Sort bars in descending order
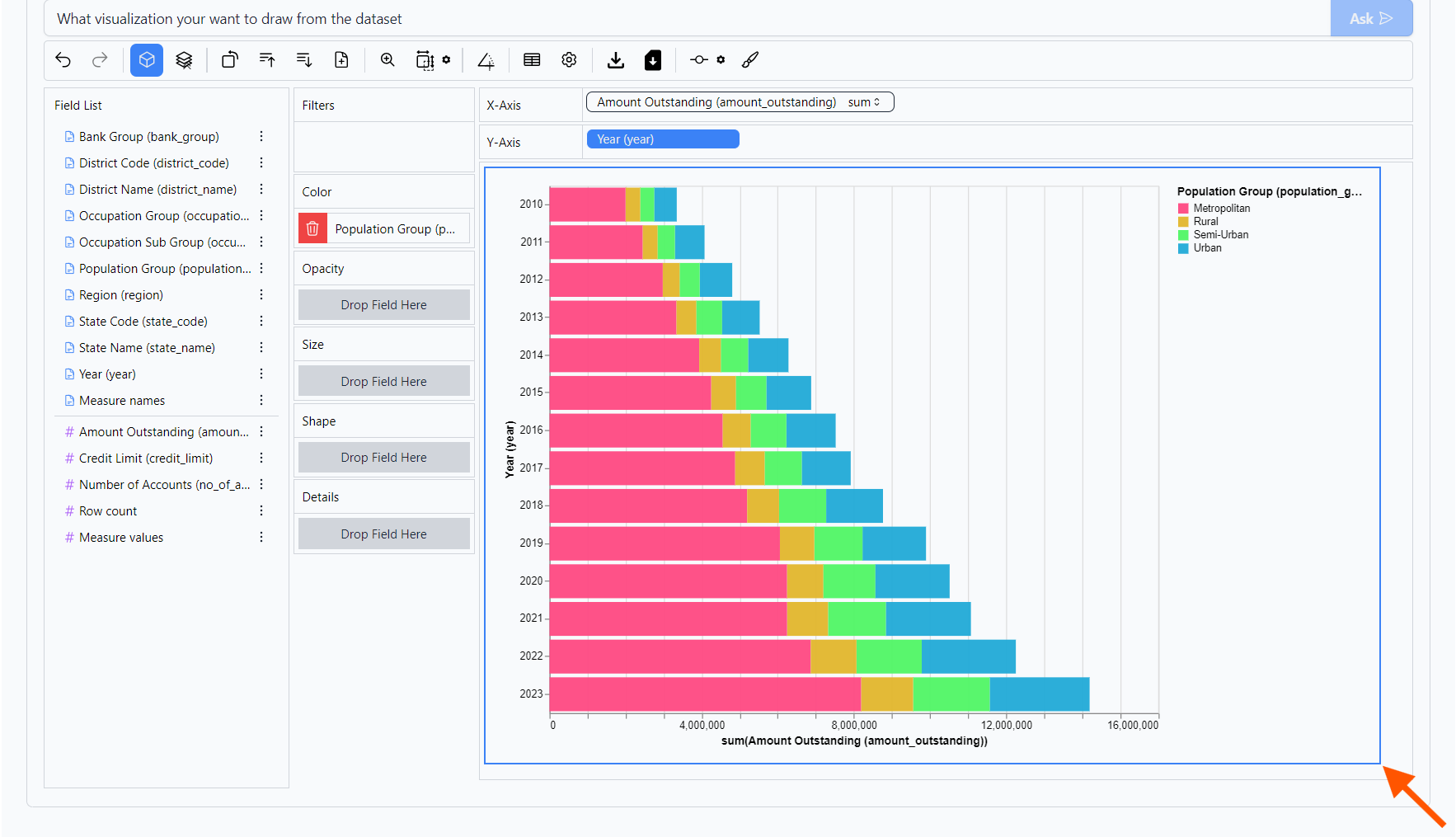The width and height of the screenshot is (1456, 837). (304, 60)
